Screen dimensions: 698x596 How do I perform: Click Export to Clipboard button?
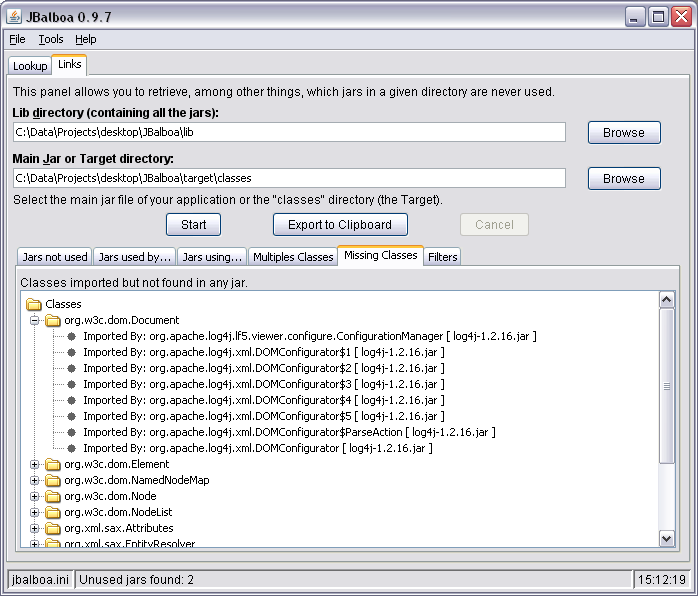click(x=340, y=225)
